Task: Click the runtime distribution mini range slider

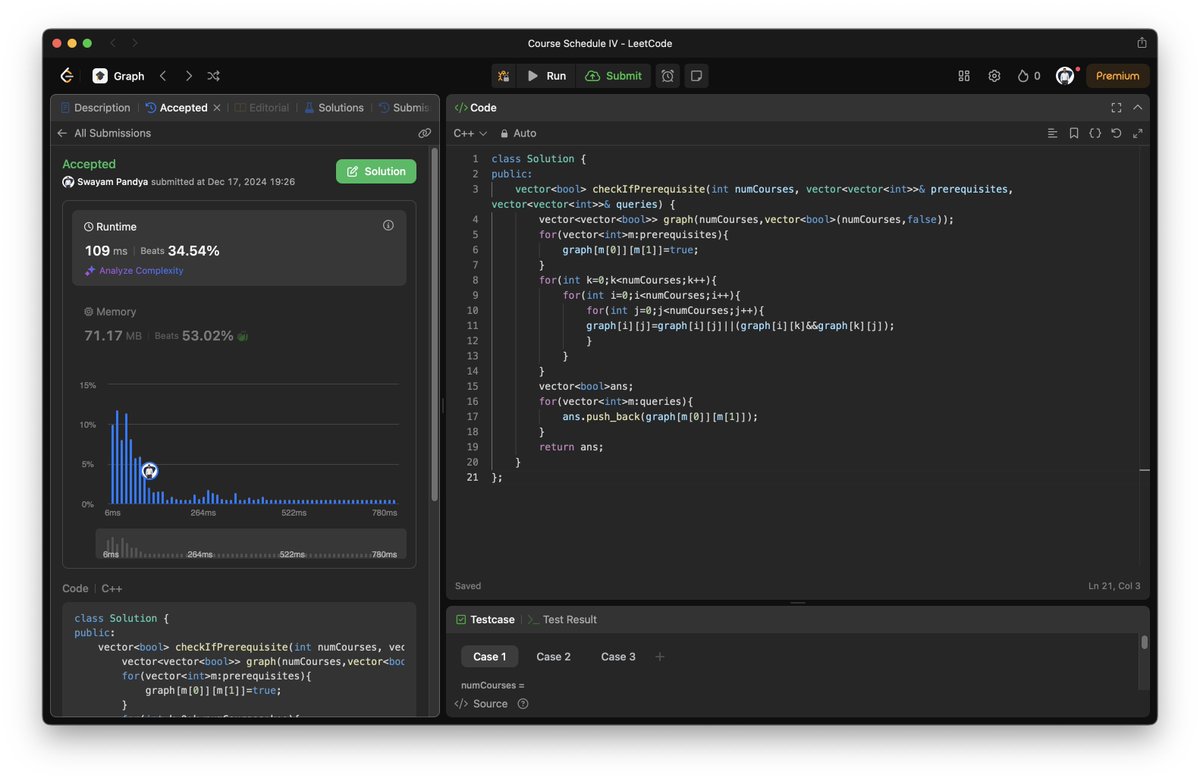Action: point(251,544)
